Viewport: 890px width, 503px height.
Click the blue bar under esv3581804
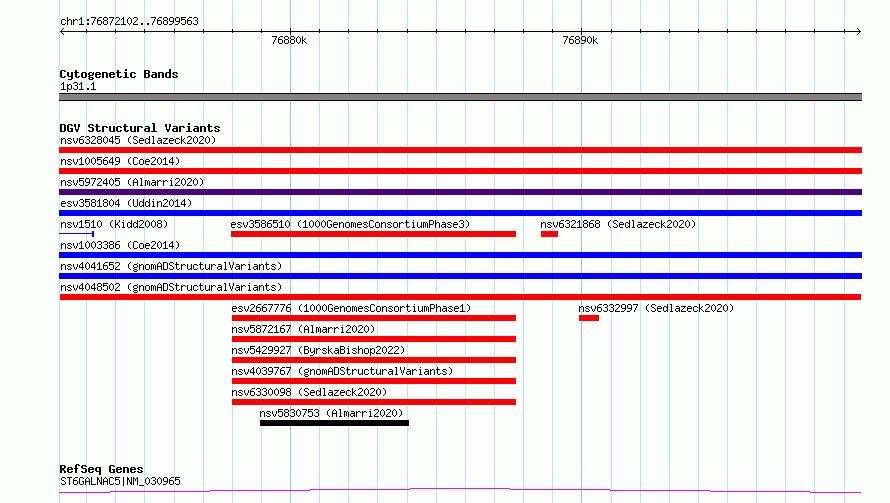click(x=460, y=213)
